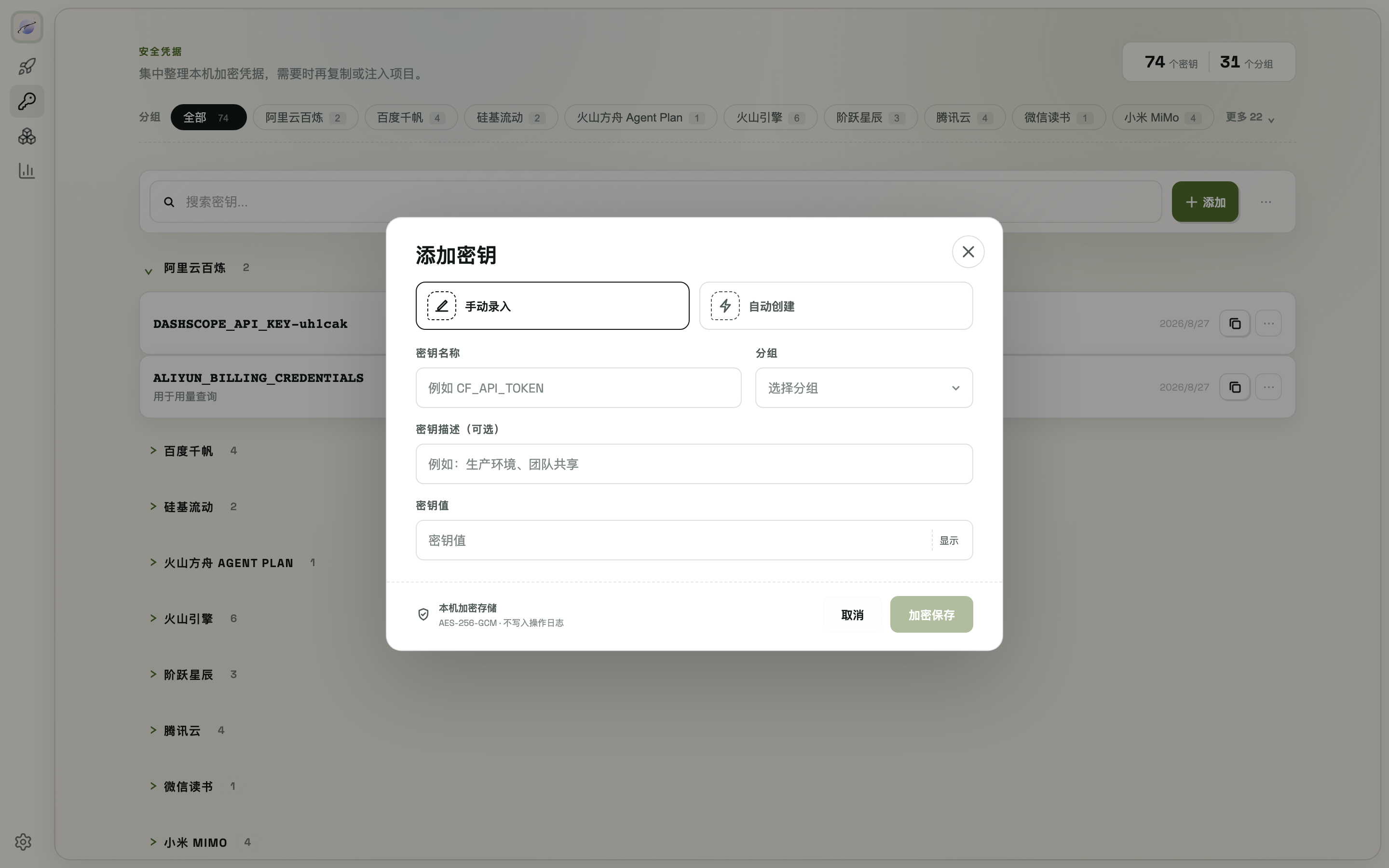Click the shield icon beside 本机加密存储
The image size is (1389, 868).
coord(423,614)
